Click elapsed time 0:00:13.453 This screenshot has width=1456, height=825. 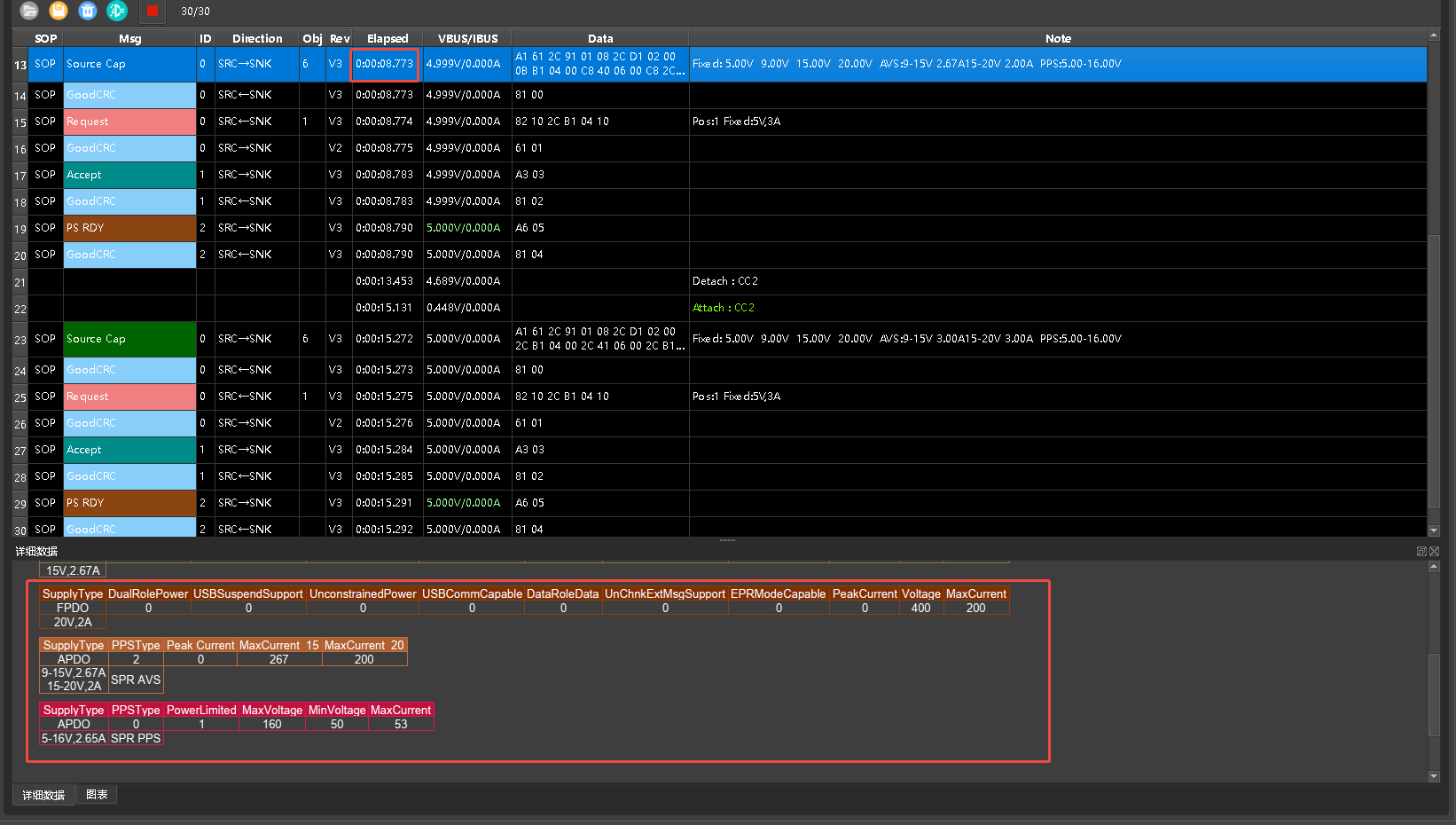click(x=384, y=281)
